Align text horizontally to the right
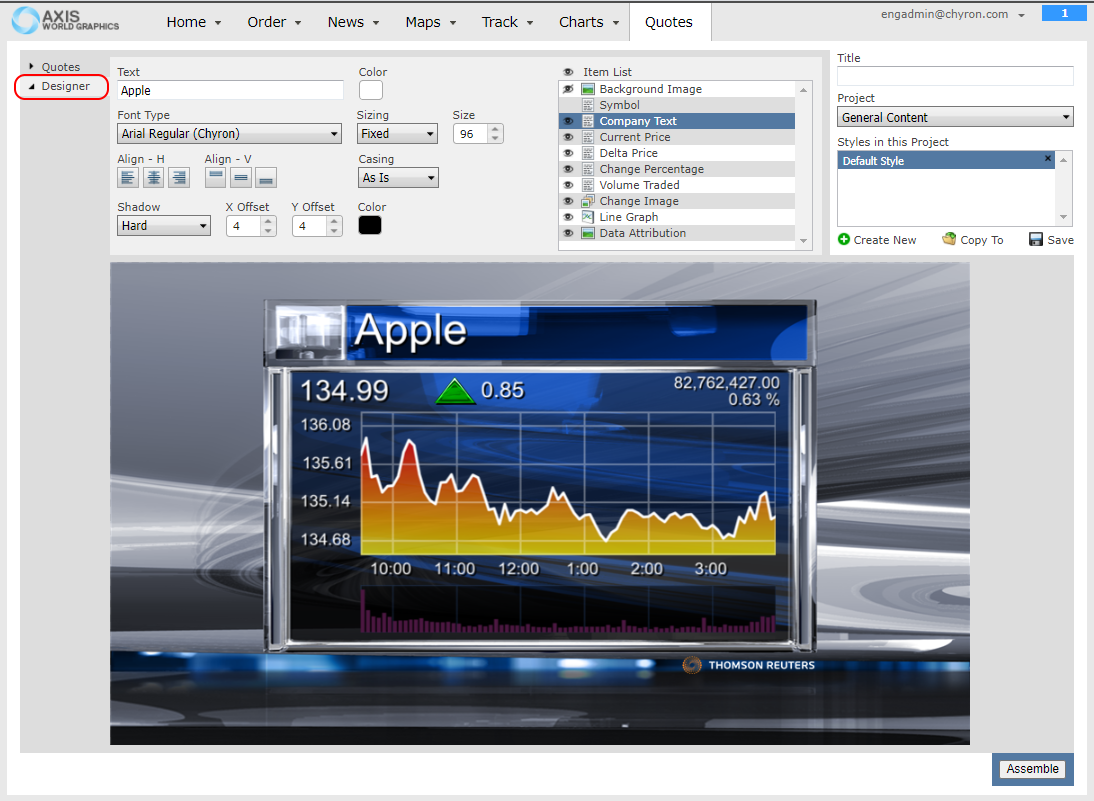Screen dimensions: 1094x801 click(179, 178)
